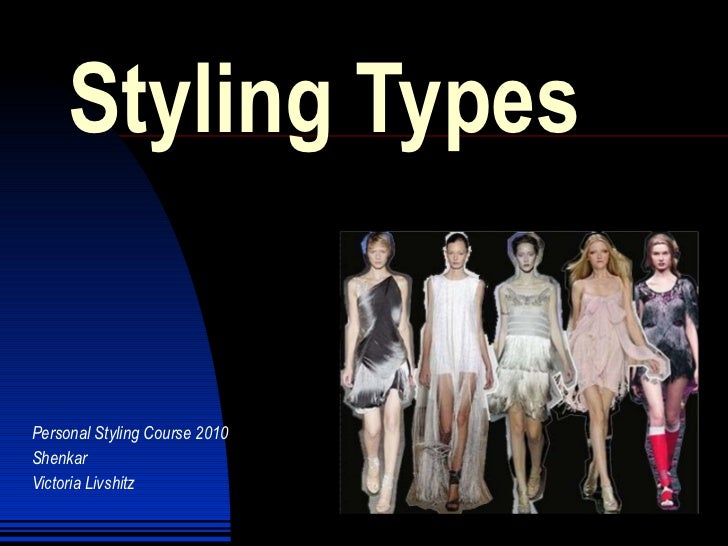
Task: Select the 'Victoria Livshitz' author line
Action: (84, 483)
